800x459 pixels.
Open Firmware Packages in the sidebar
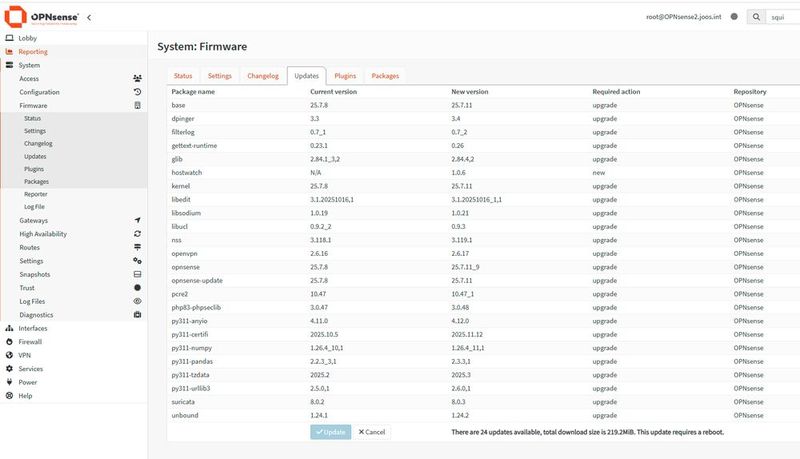pos(36,181)
